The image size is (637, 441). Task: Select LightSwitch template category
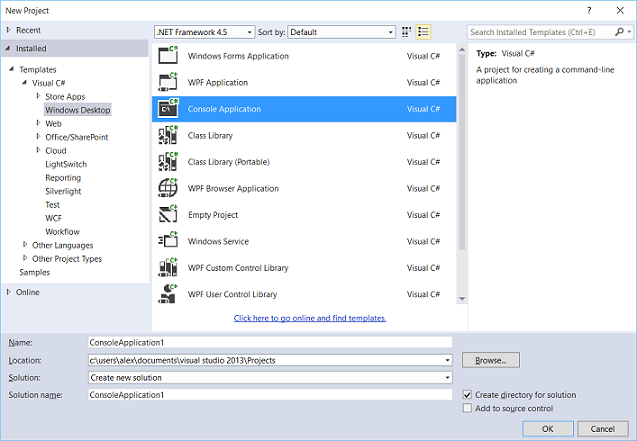pyautogui.click(x=66, y=164)
